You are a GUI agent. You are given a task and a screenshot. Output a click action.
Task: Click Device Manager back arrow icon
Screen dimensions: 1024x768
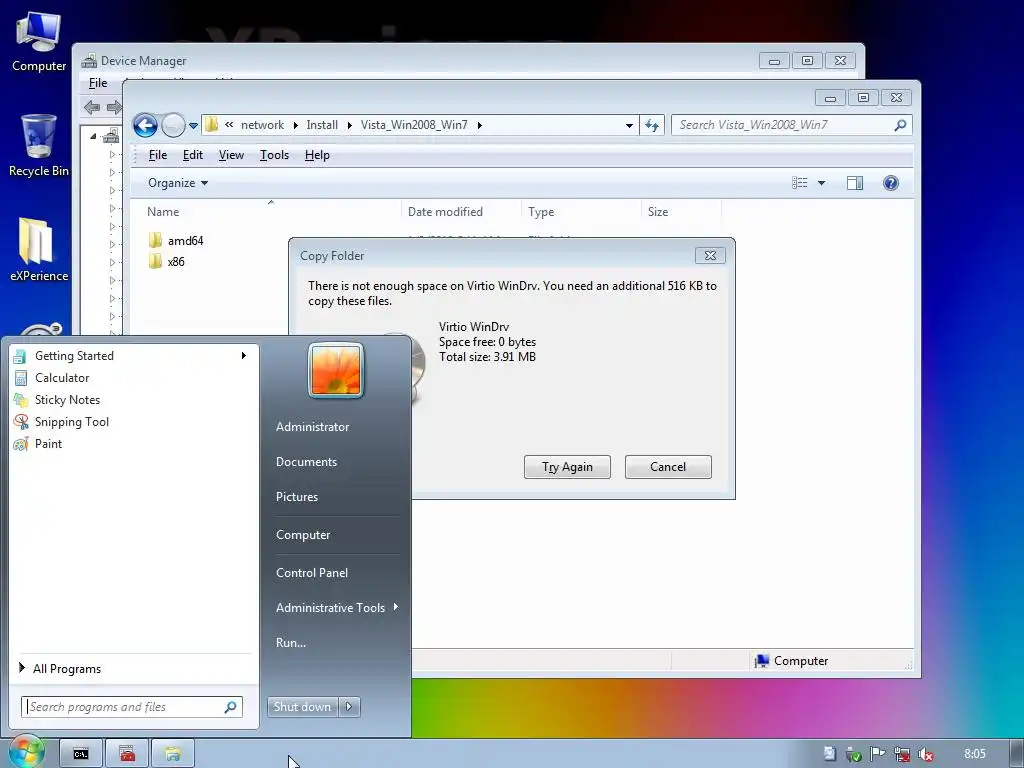[92, 107]
